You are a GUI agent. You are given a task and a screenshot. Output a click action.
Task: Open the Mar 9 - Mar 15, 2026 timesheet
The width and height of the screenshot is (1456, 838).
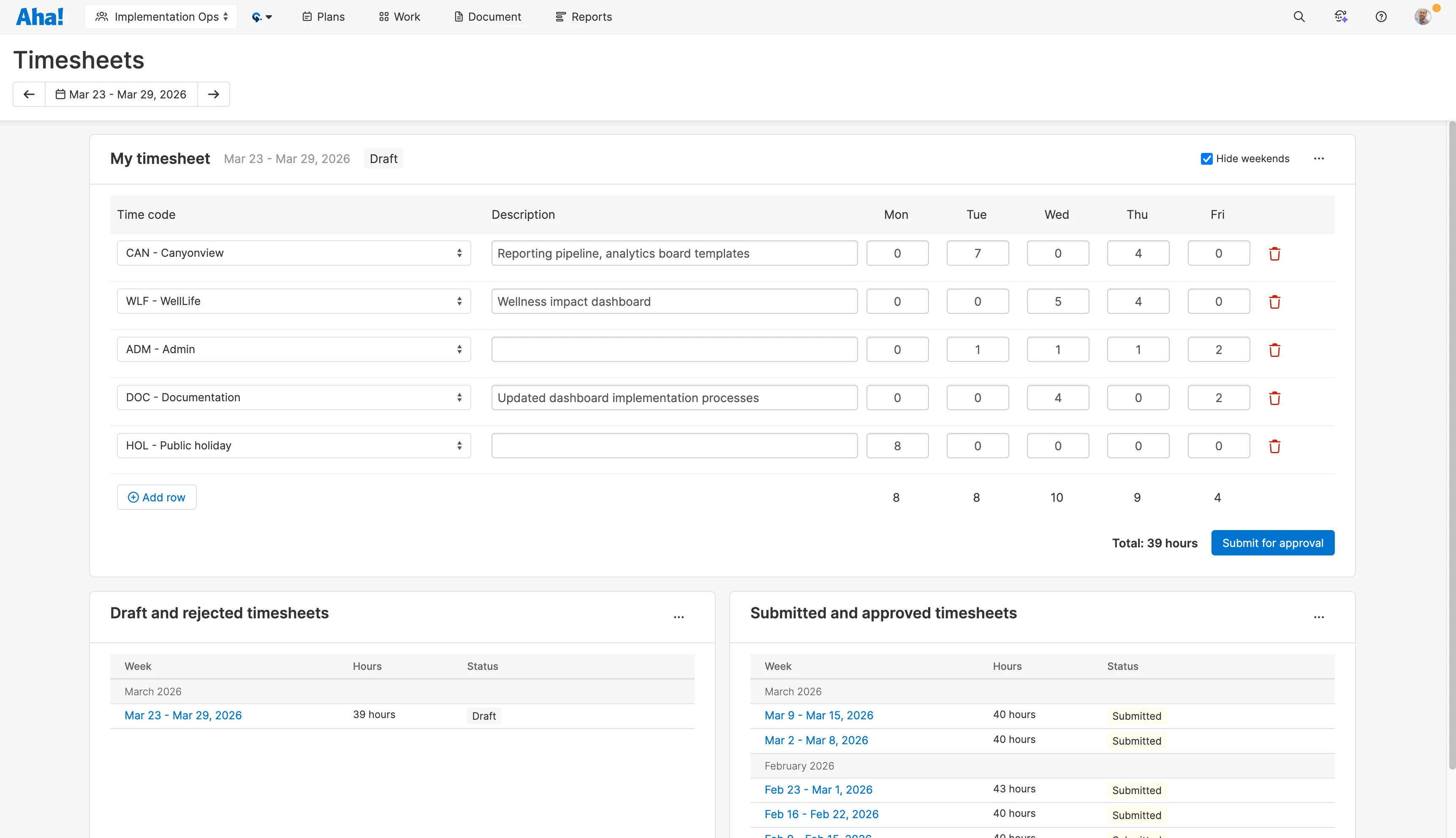pyautogui.click(x=819, y=715)
